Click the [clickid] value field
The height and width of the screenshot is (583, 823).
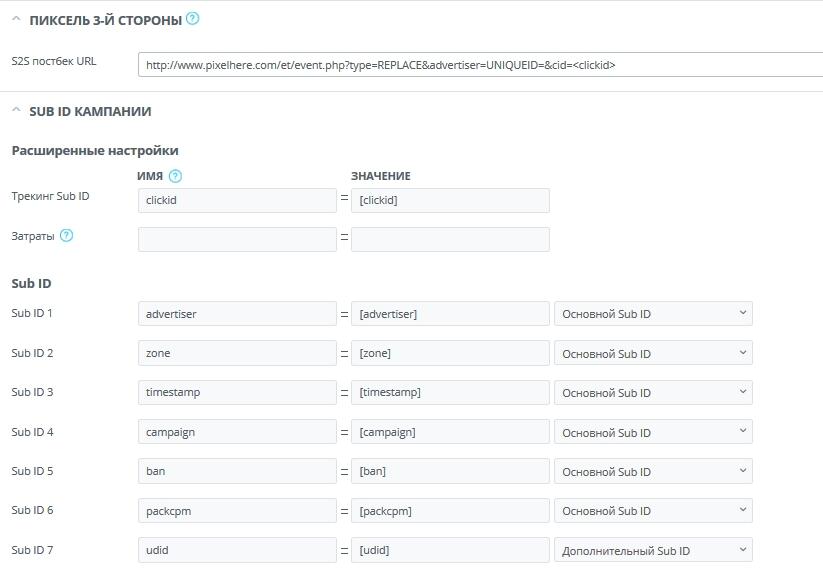pyautogui.click(x=450, y=200)
